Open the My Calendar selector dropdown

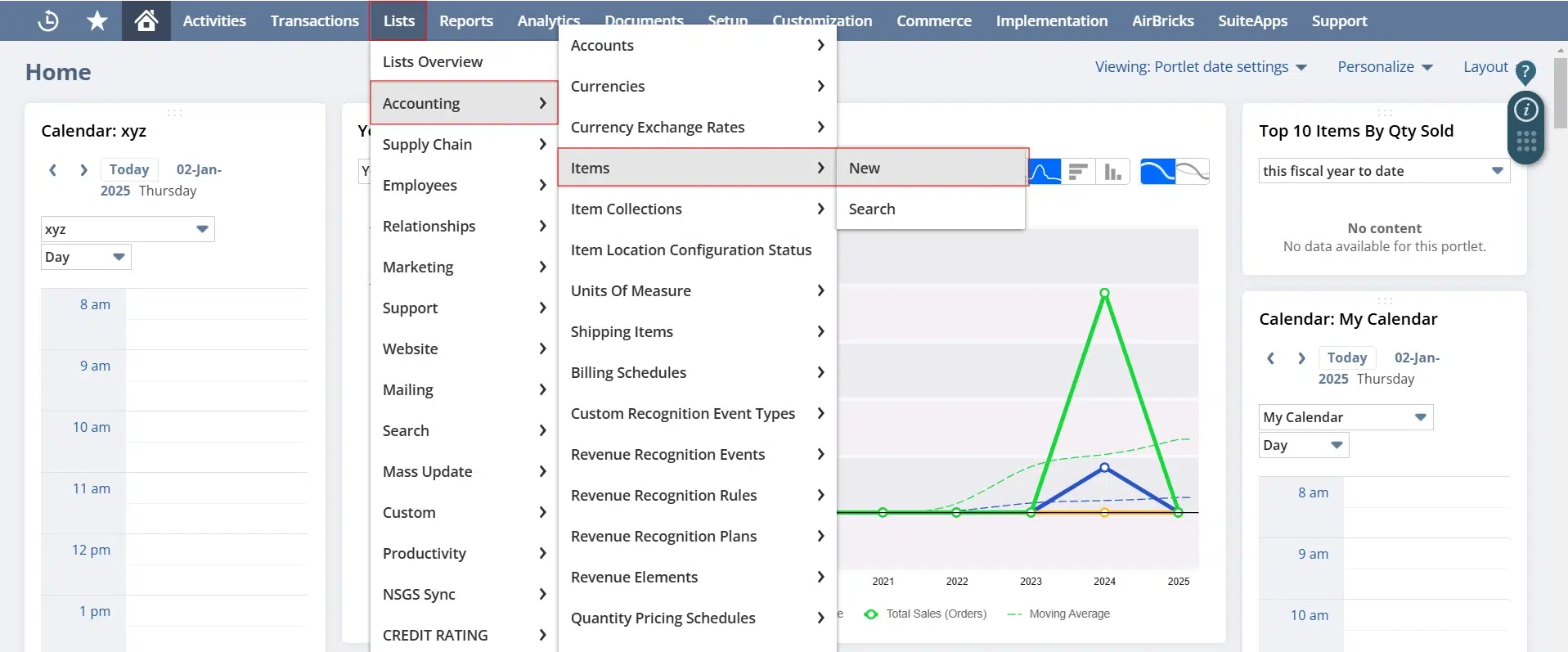[x=1346, y=417]
